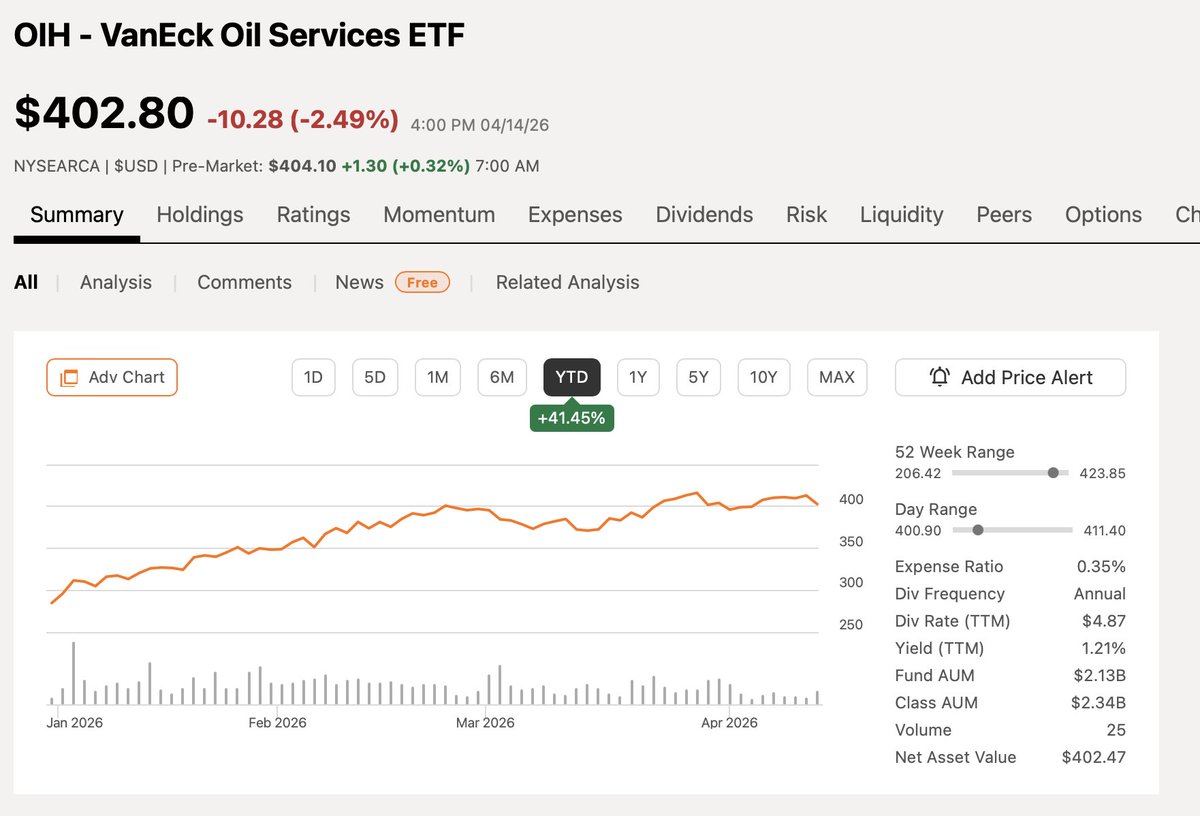
Task: Set chart range to 5Y
Action: tap(698, 377)
